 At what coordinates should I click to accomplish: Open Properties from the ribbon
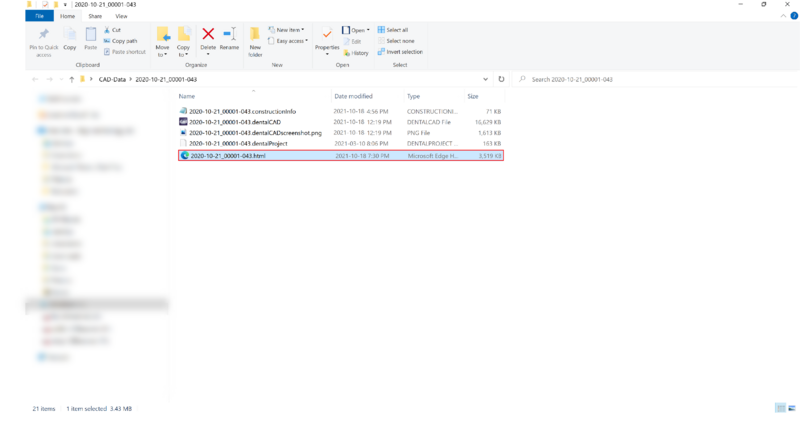(x=327, y=41)
